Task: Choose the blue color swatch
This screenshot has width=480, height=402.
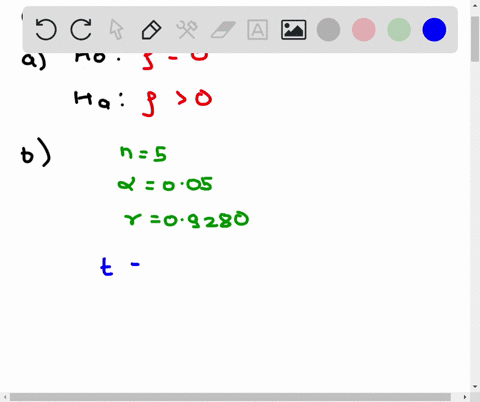Action: pos(434,30)
